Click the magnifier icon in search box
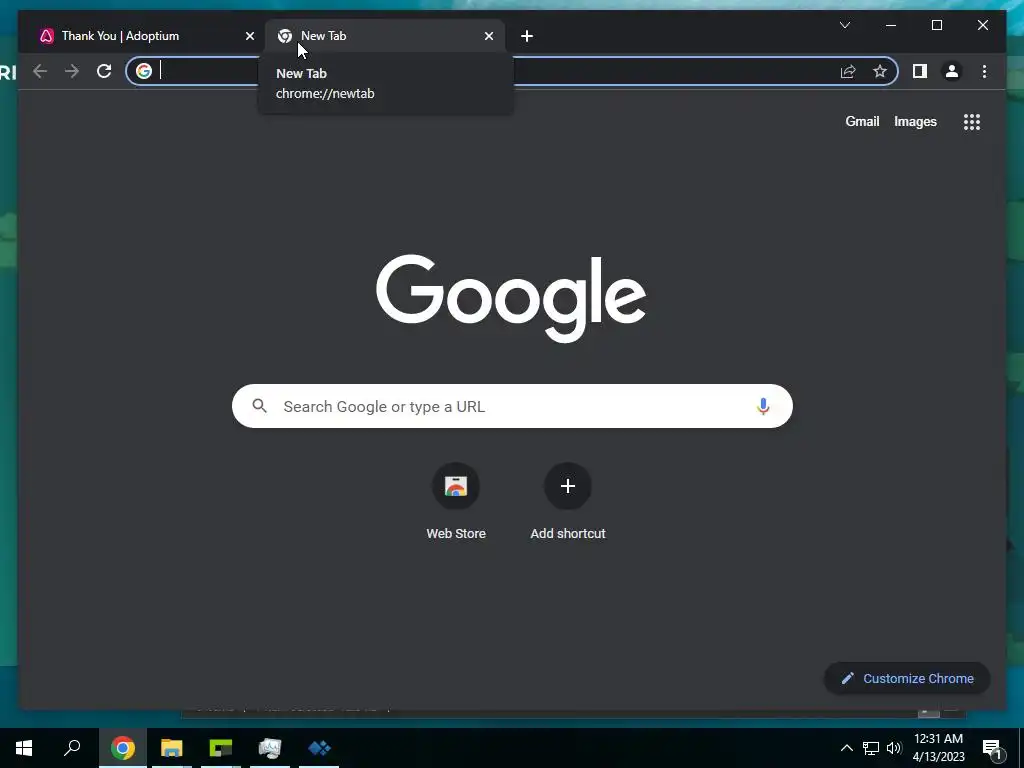The width and height of the screenshot is (1024, 768). [259, 406]
